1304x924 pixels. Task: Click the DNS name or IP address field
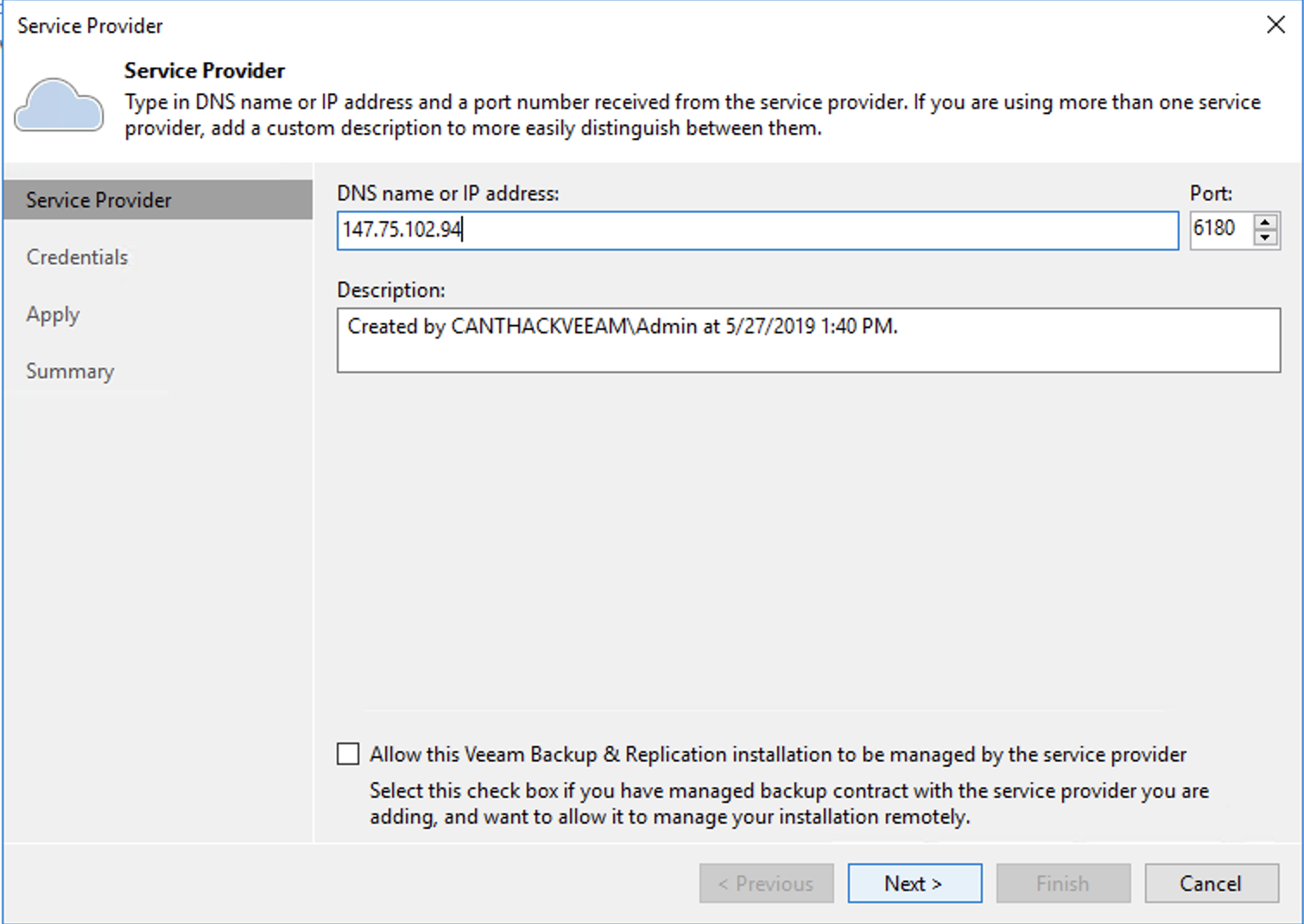click(757, 231)
